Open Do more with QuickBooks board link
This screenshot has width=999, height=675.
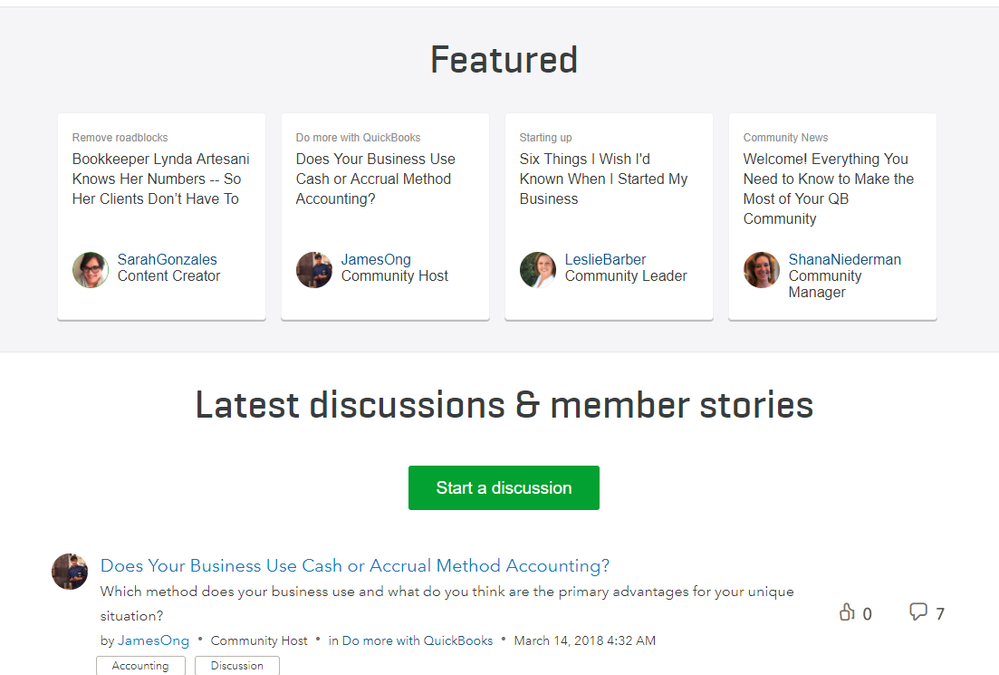[x=417, y=641]
